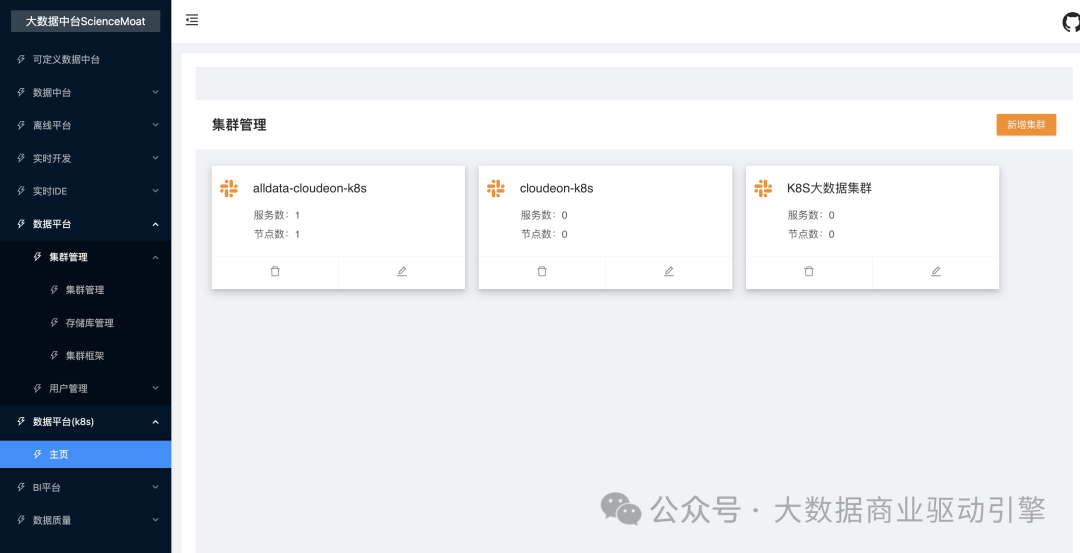Collapse the 数据平台 menu section
Screen dimensions: 1080x553
coord(85,224)
